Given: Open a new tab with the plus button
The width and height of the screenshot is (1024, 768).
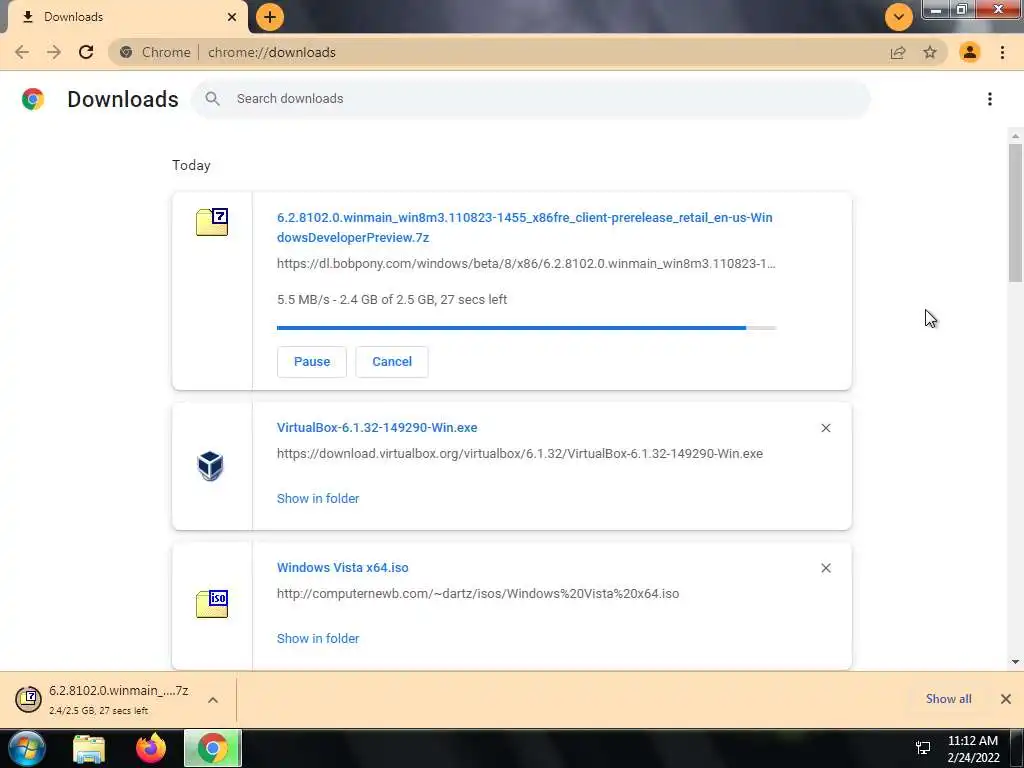Looking at the screenshot, I should point(270,17).
